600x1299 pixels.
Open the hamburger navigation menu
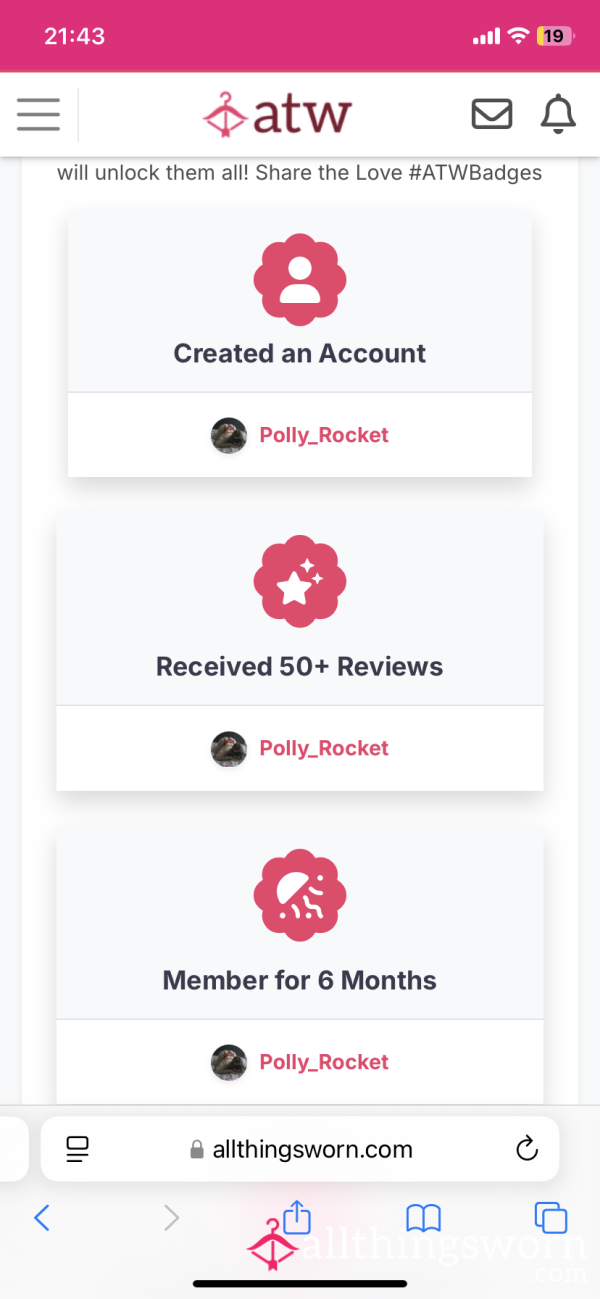pos(38,115)
